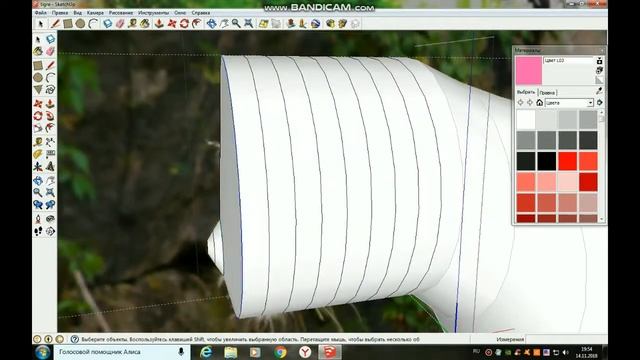Choose the Follow Me tool in left palette
The height and width of the screenshot is (360, 640).
tap(50, 116)
